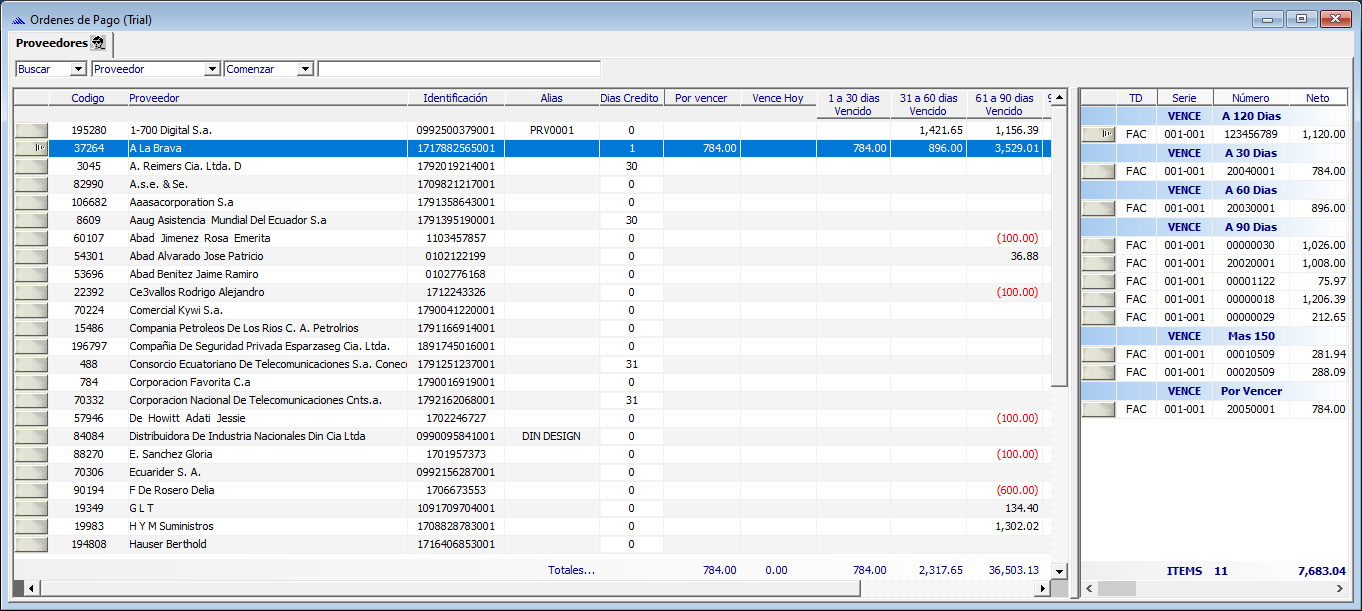Click the Neto column header in invoices

pos(1317,98)
